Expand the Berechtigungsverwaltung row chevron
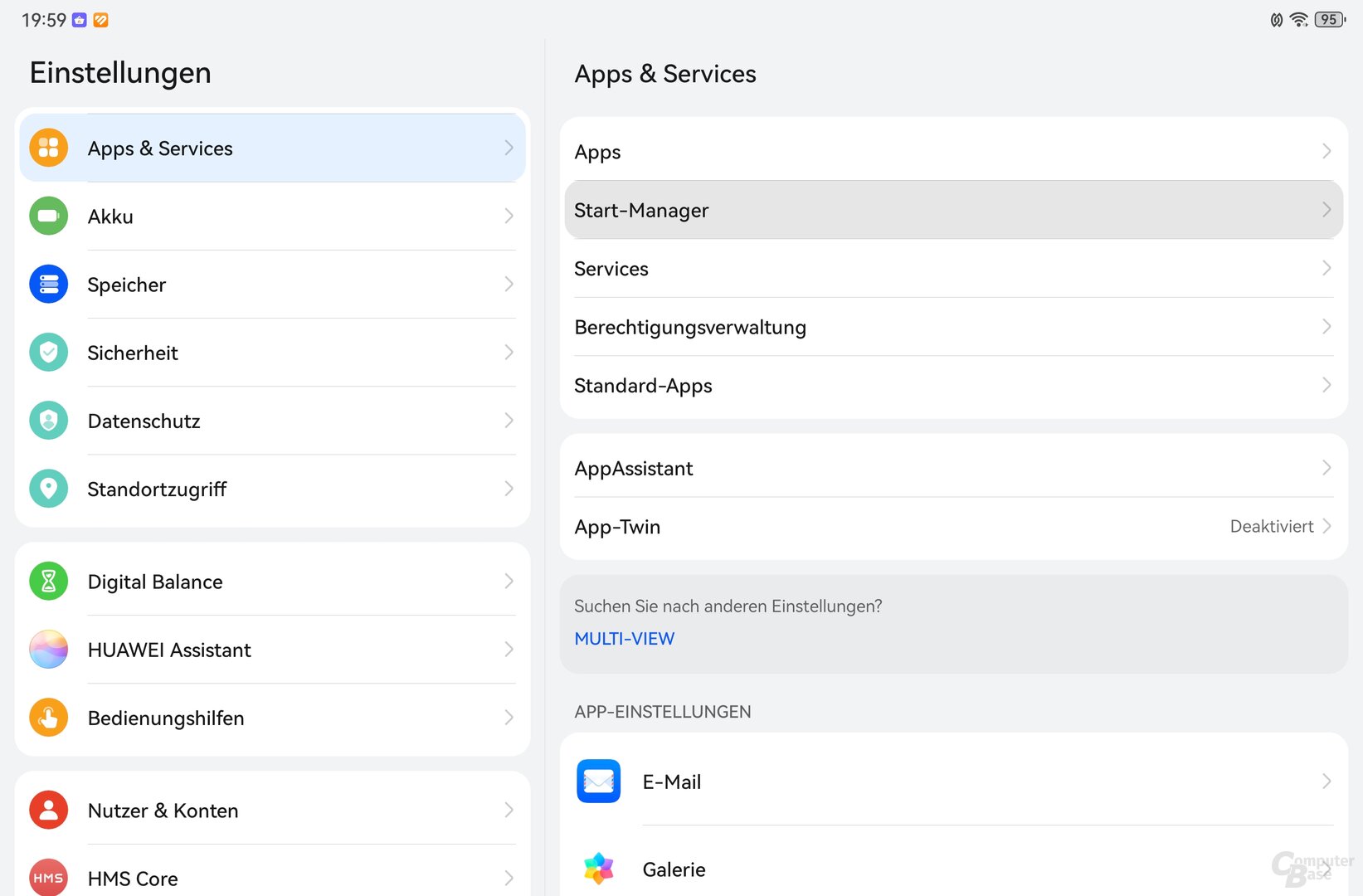 [x=1326, y=326]
